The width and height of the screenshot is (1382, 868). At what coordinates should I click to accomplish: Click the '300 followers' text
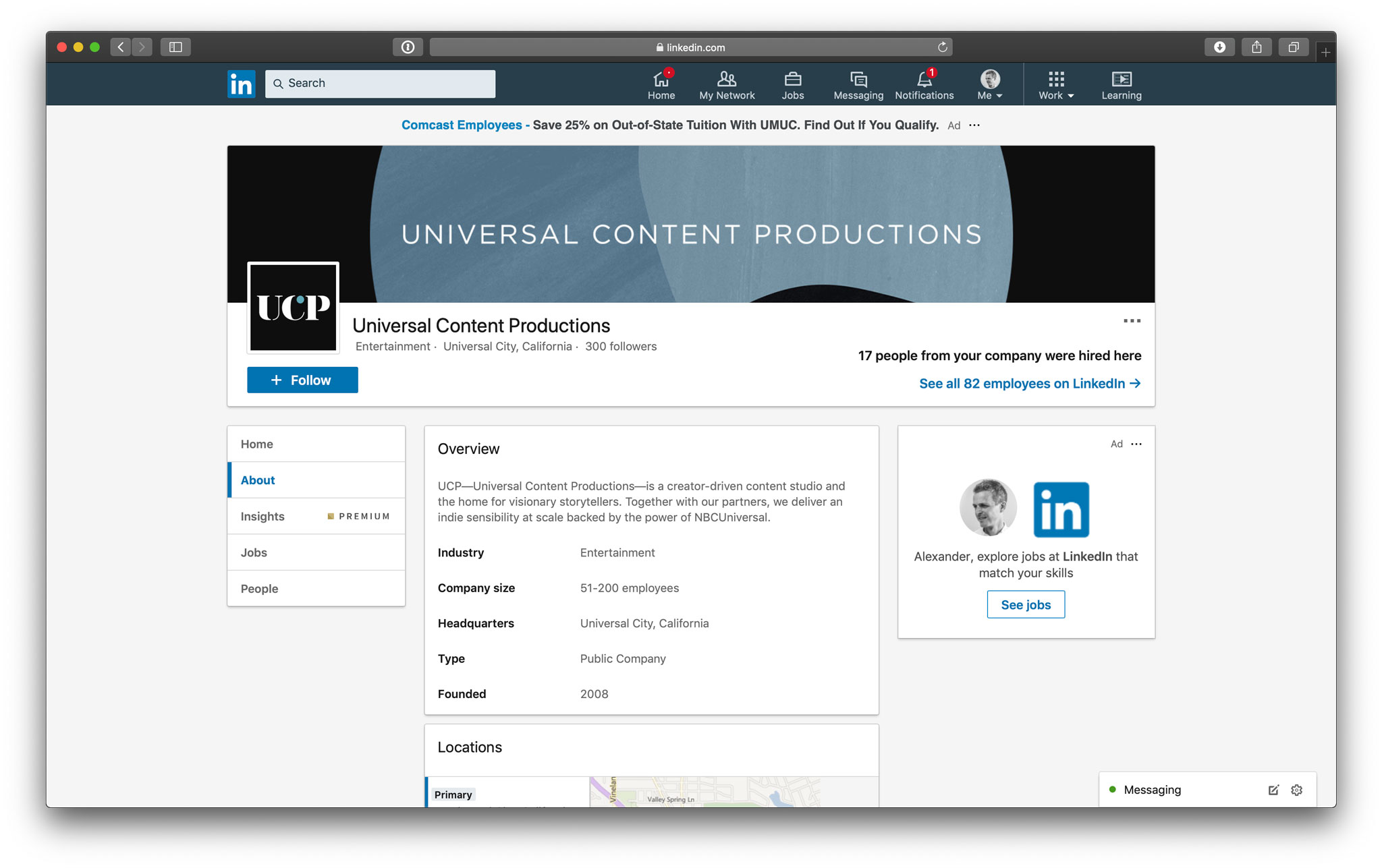(621, 346)
